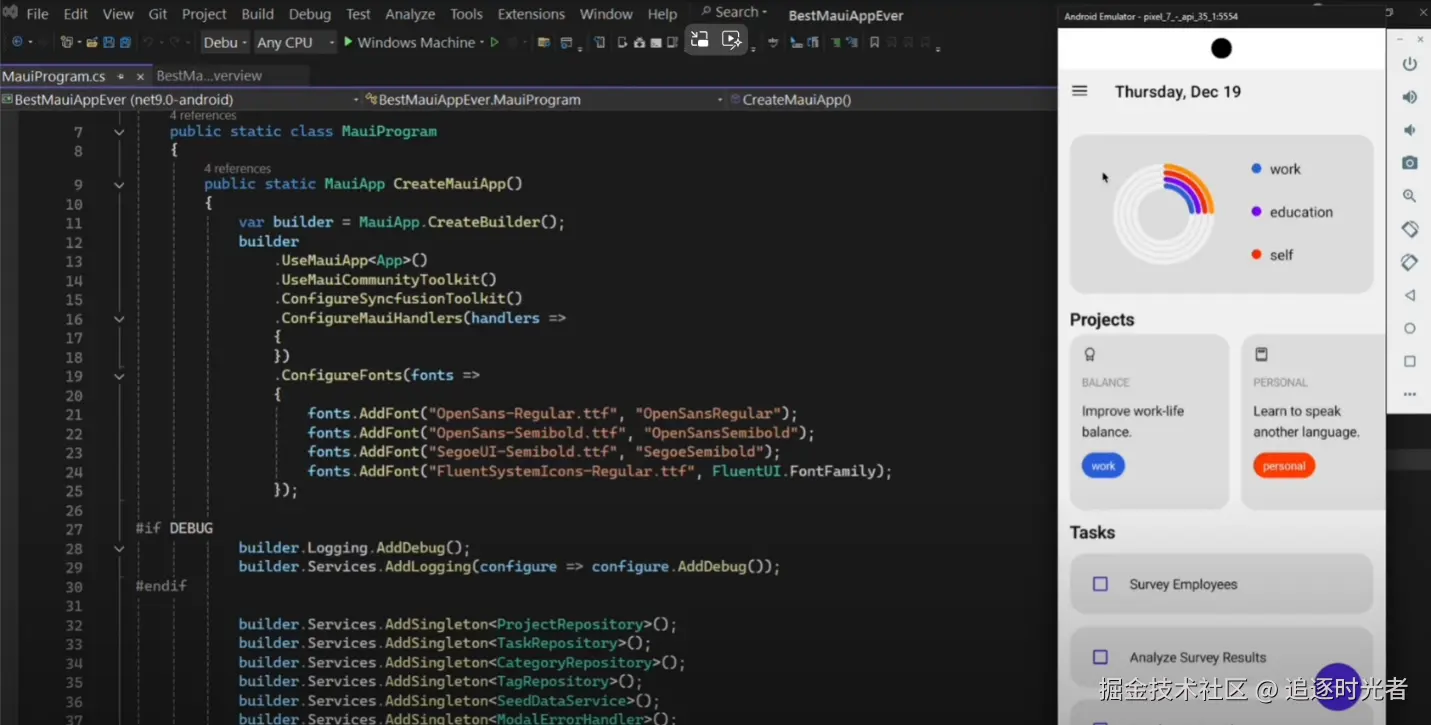Tap the blue work tag chip
This screenshot has height=725, width=1431.
1103,466
